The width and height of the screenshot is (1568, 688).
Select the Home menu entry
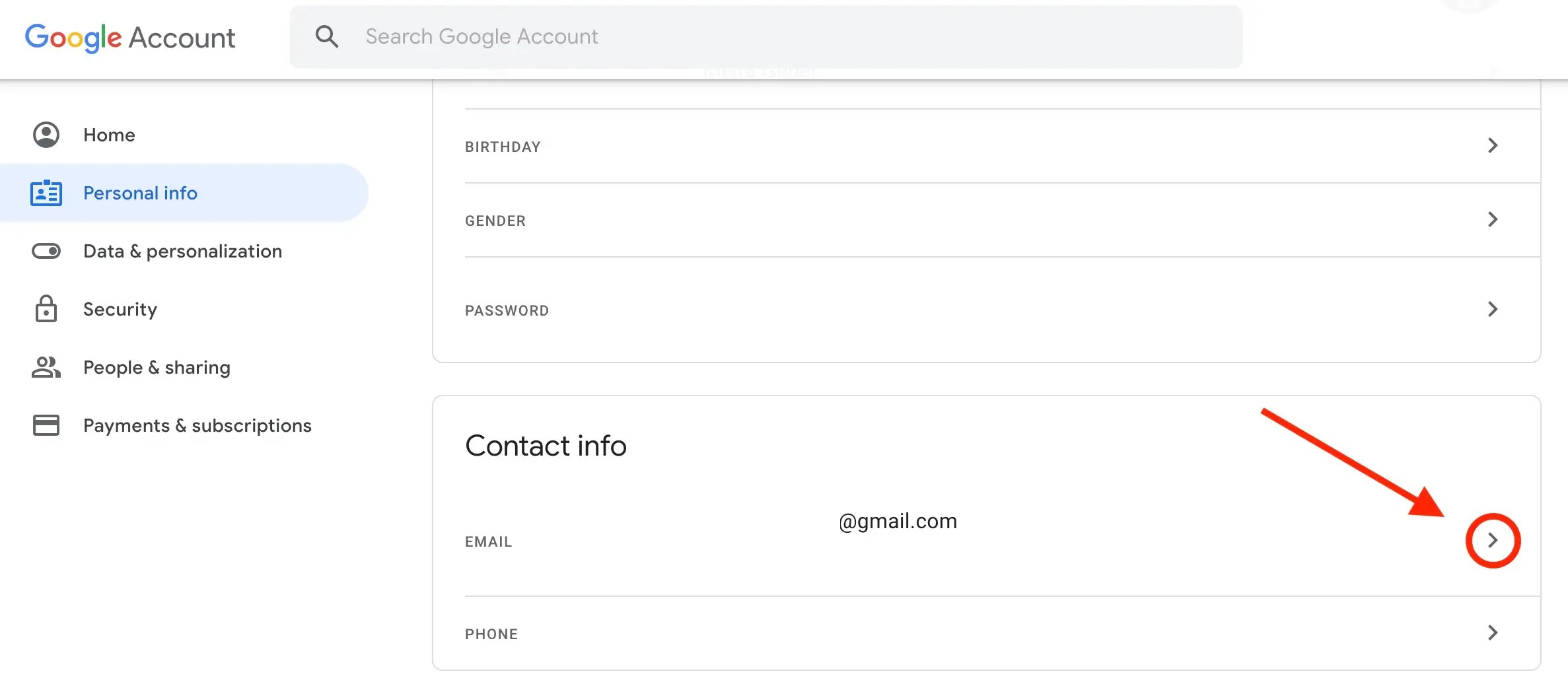(x=108, y=135)
